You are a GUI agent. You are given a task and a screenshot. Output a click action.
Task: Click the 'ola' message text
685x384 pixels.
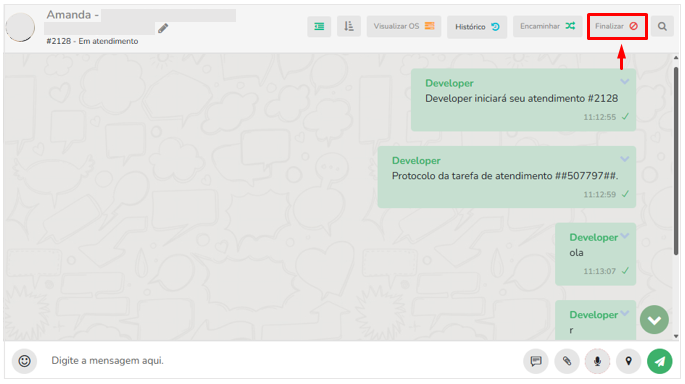pos(576,253)
